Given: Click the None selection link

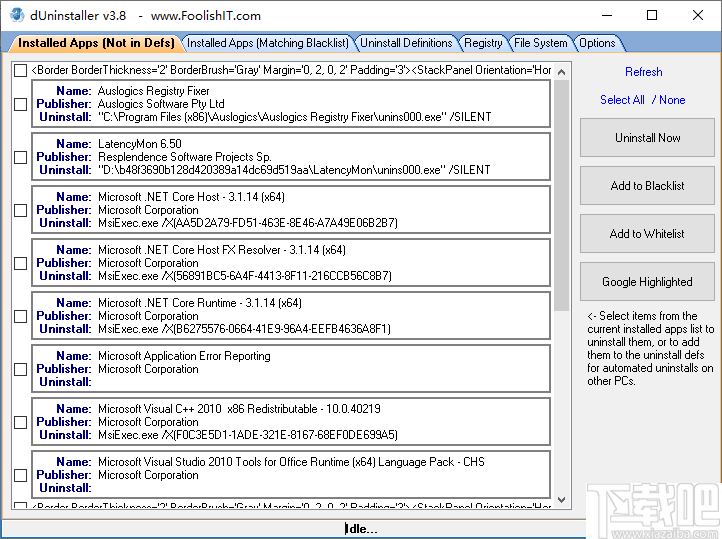Looking at the screenshot, I should click(672, 100).
